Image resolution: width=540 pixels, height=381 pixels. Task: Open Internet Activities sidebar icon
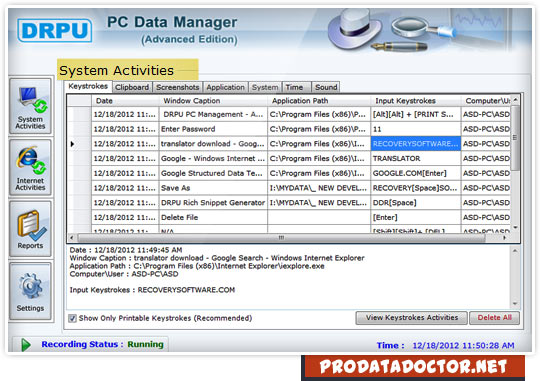[x=30, y=167]
